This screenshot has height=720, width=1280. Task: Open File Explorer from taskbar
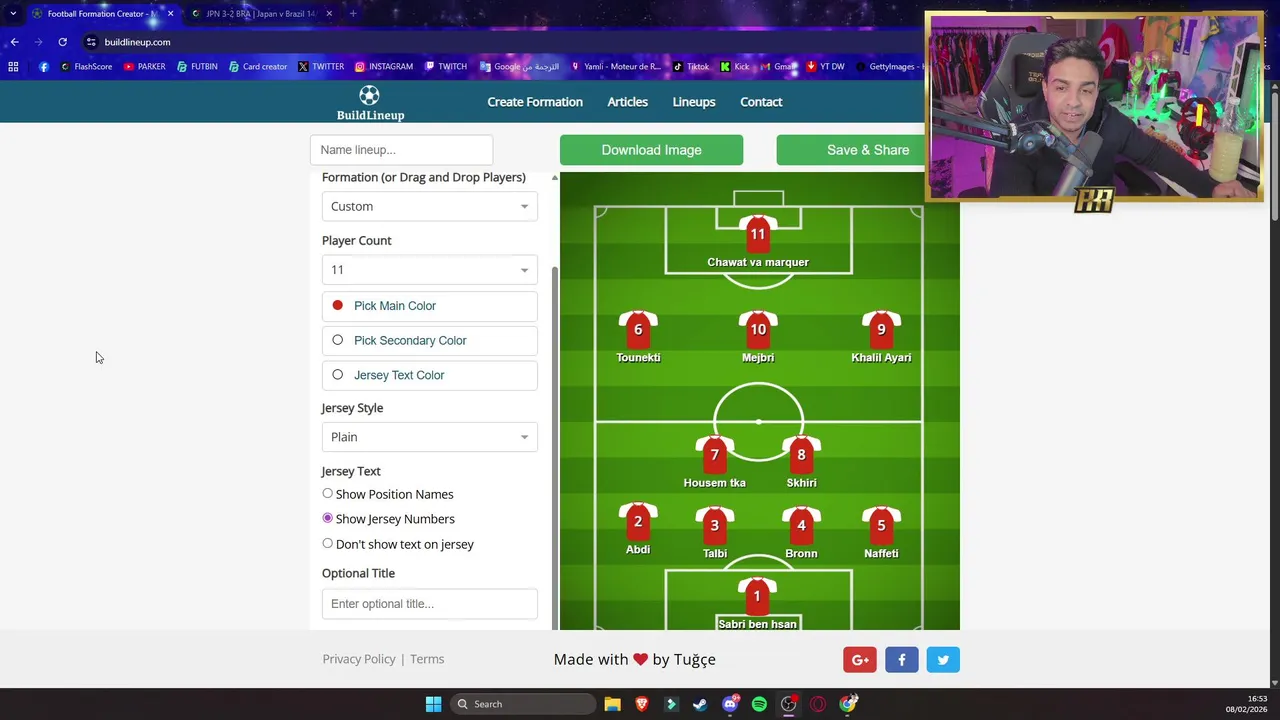(612, 704)
